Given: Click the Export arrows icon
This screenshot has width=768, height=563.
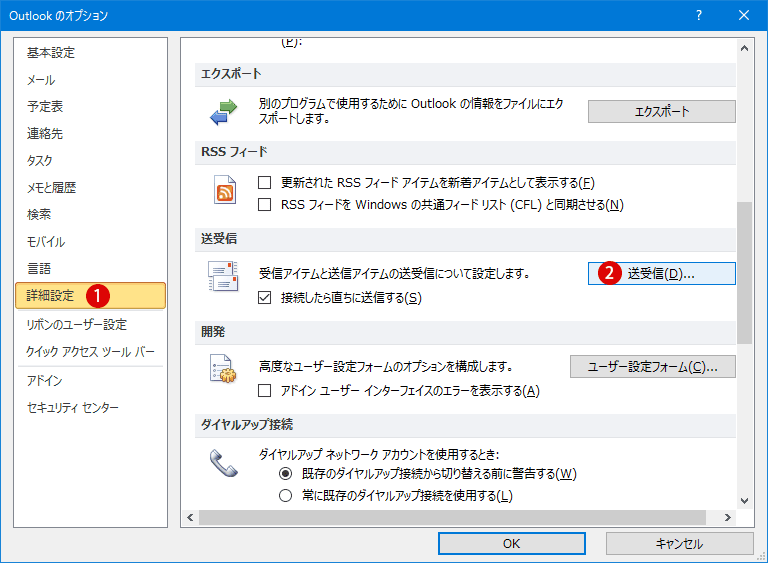Looking at the screenshot, I should click(x=223, y=112).
